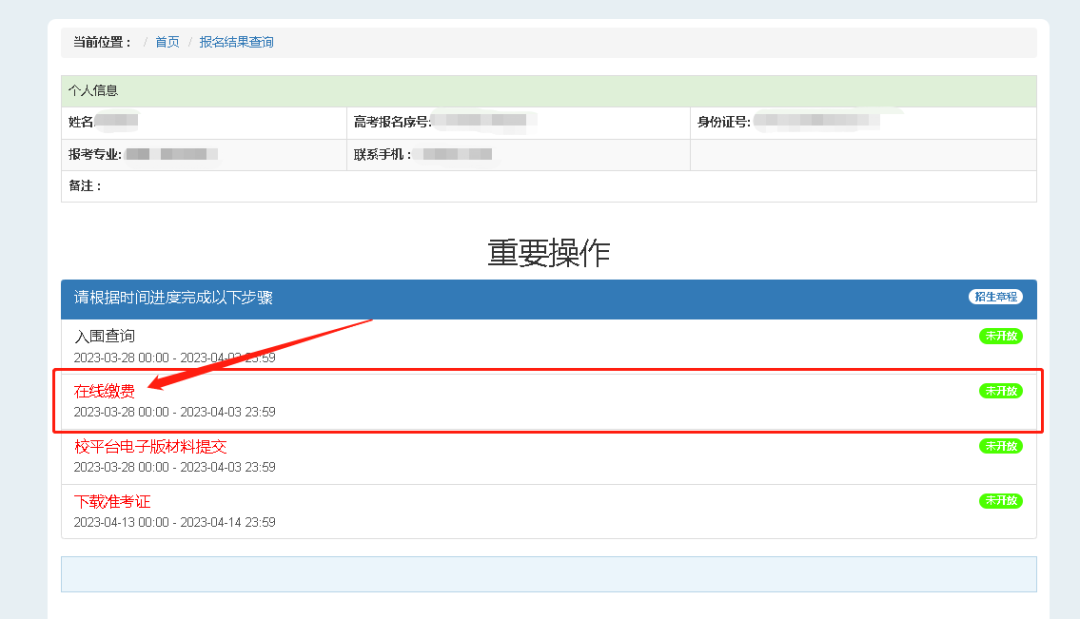Open the 下载准考证 step

[x=112, y=501]
